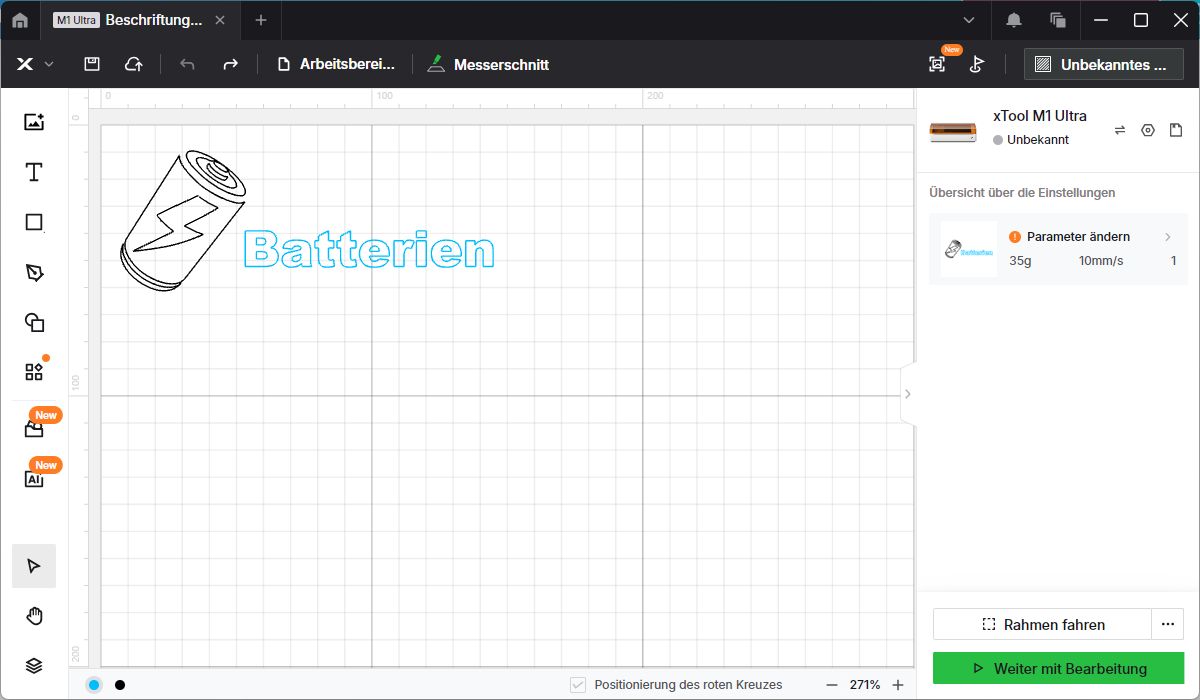The width and height of the screenshot is (1200, 700).
Task: Open the layers panel icon
Action: pos(34,666)
